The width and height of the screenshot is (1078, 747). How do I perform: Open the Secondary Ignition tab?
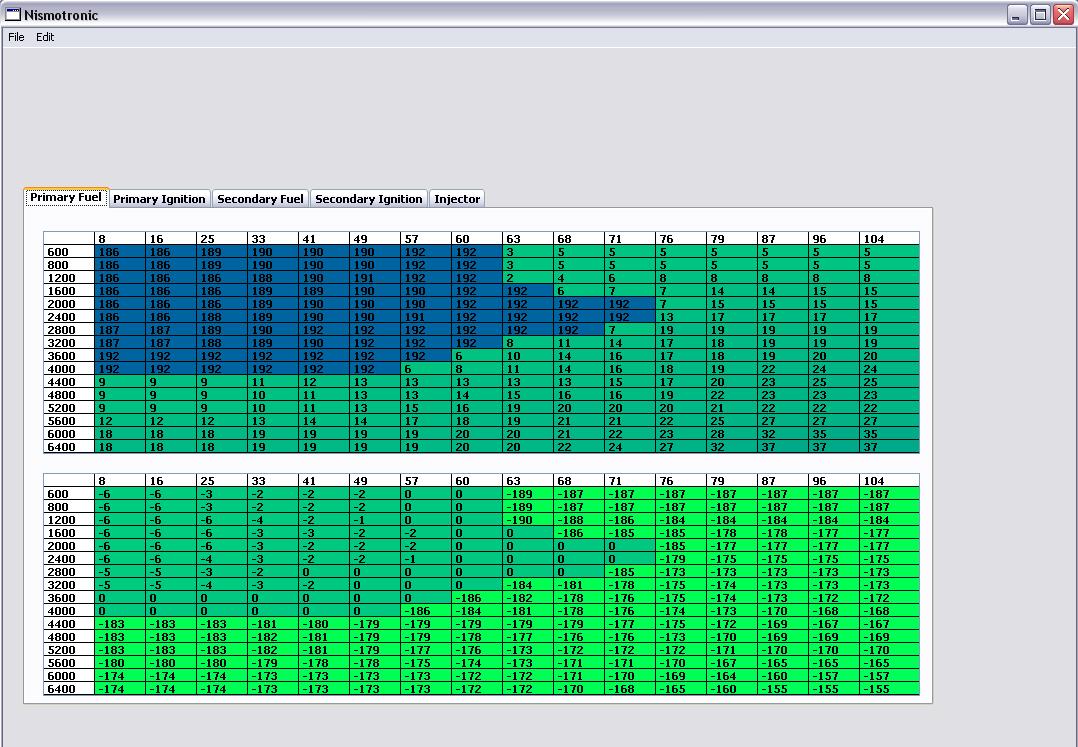(368, 199)
